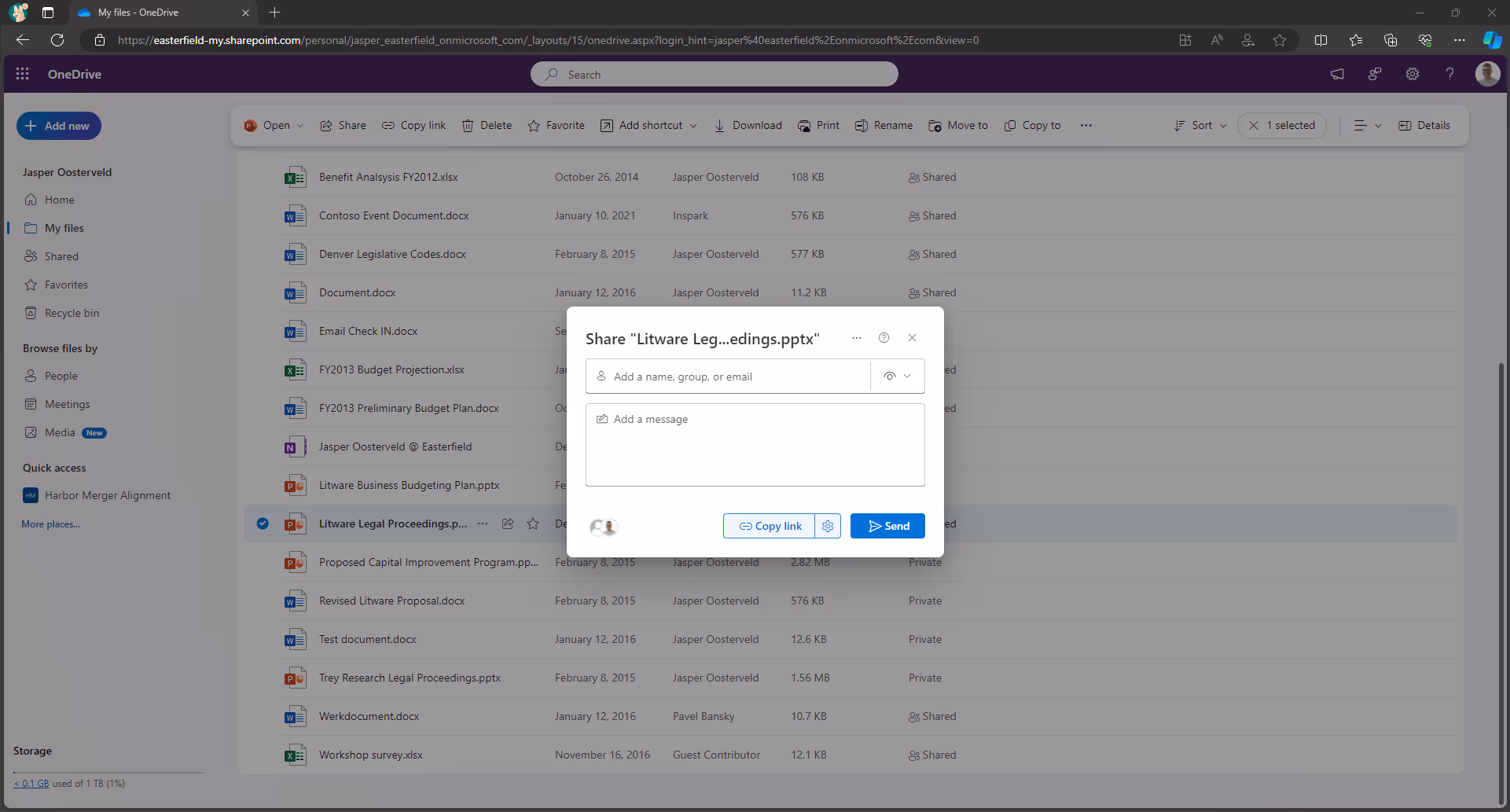Image resolution: width=1510 pixels, height=812 pixels.
Task: Click Send in Share dialog
Action: (887, 526)
